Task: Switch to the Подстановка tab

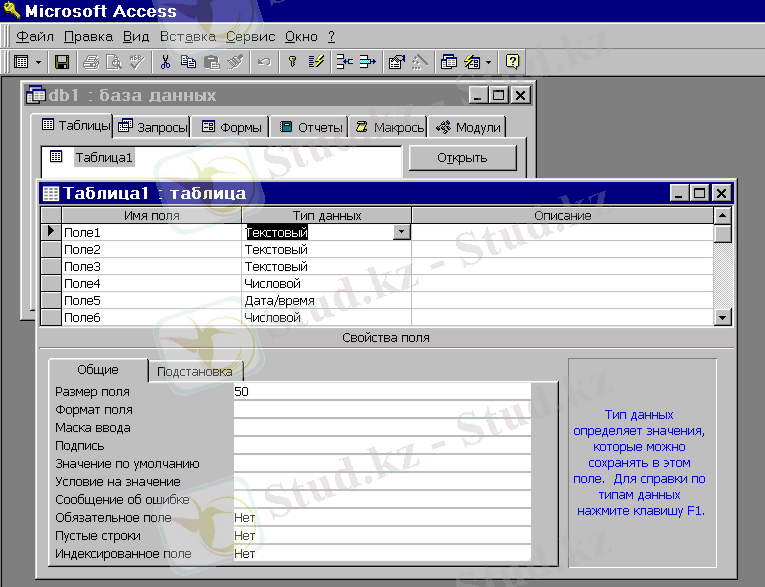Action: click(x=195, y=372)
